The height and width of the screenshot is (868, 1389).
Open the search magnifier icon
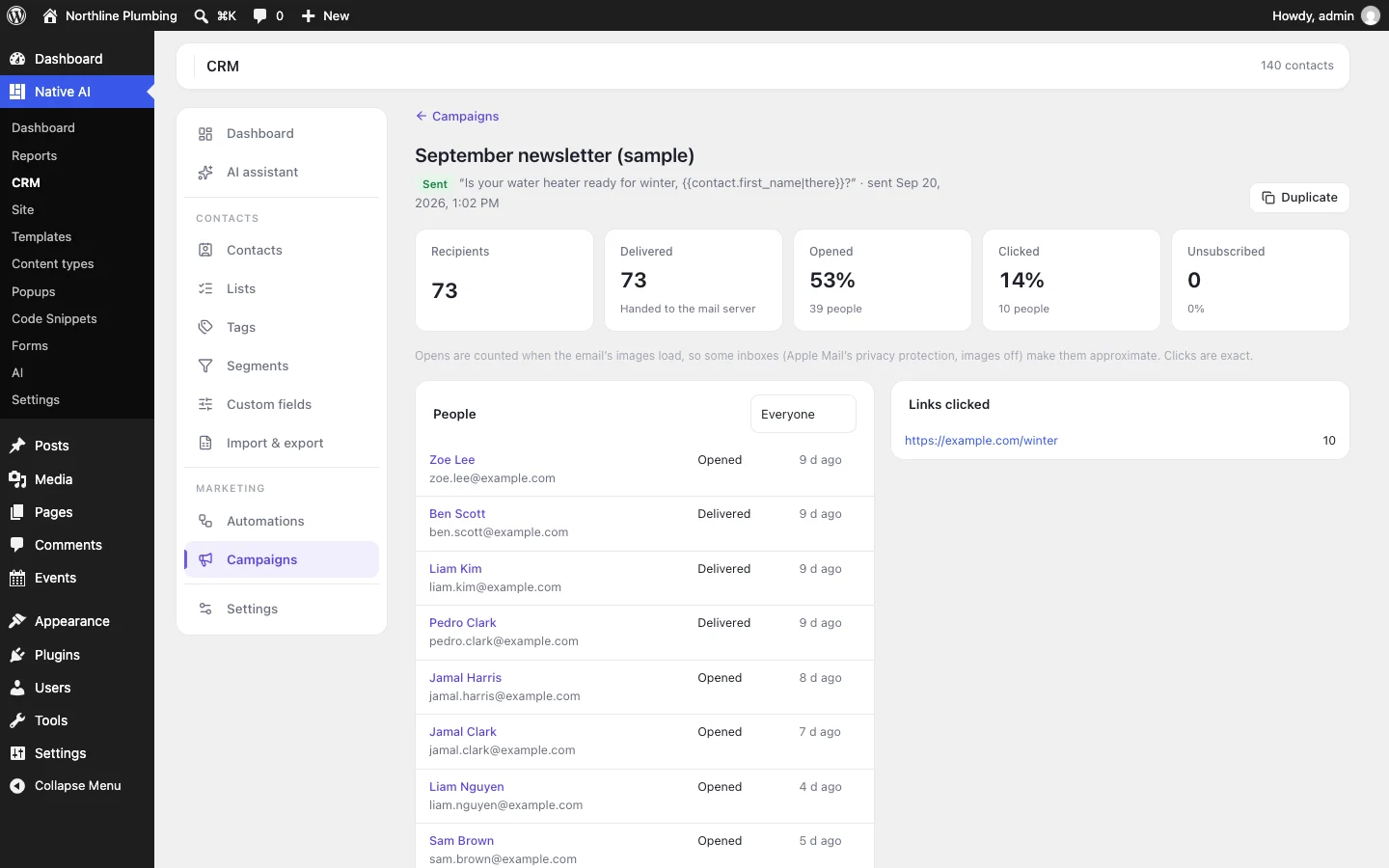point(201,15)
